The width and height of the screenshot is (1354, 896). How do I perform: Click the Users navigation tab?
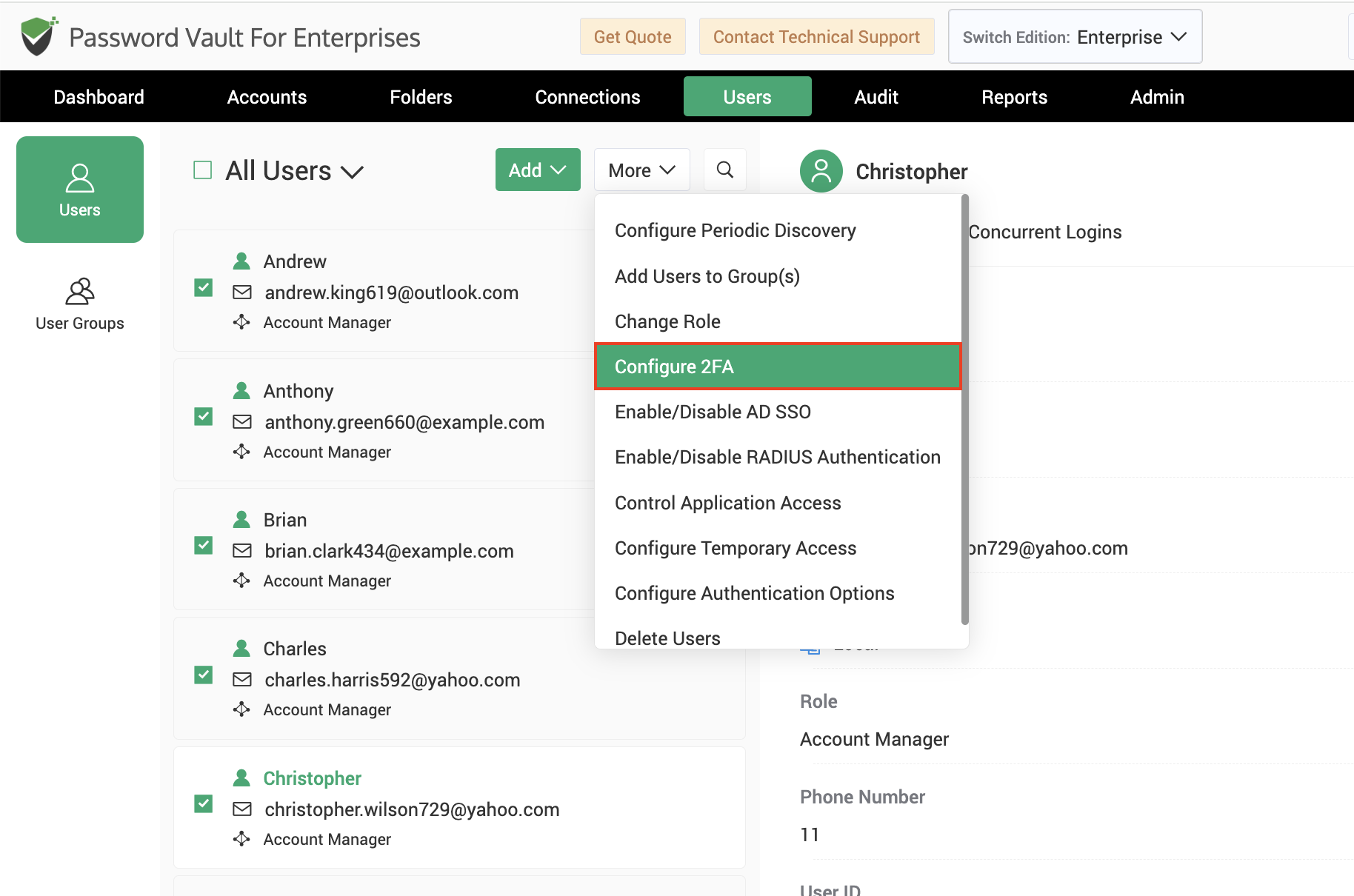[x=747, y=97]
